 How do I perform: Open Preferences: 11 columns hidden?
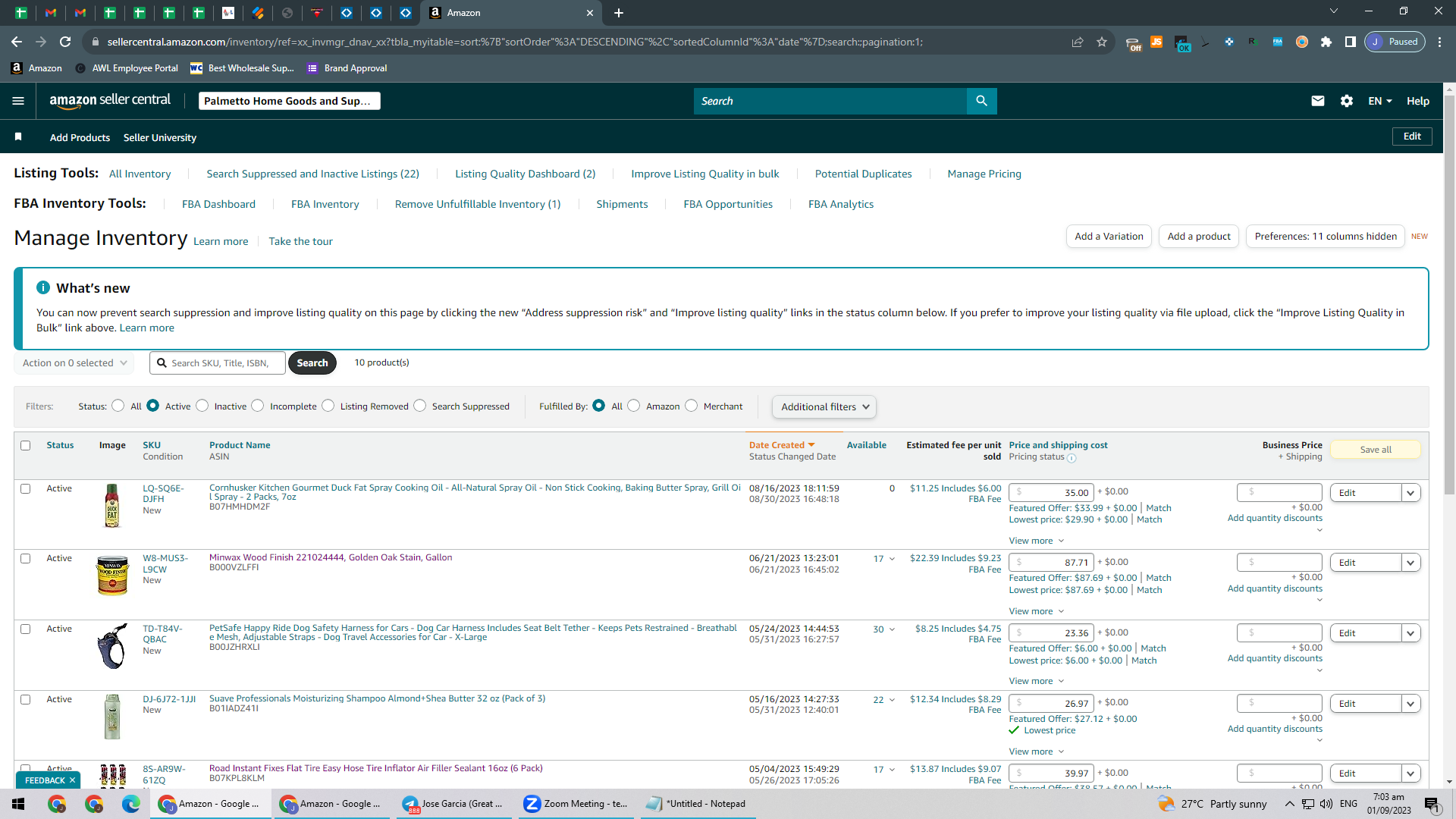tap(1326, 237)
